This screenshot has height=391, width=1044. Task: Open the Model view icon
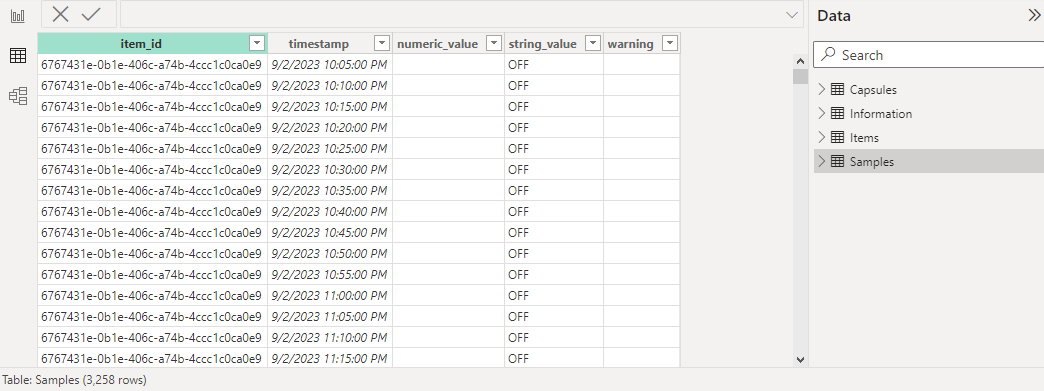point(18,97)
